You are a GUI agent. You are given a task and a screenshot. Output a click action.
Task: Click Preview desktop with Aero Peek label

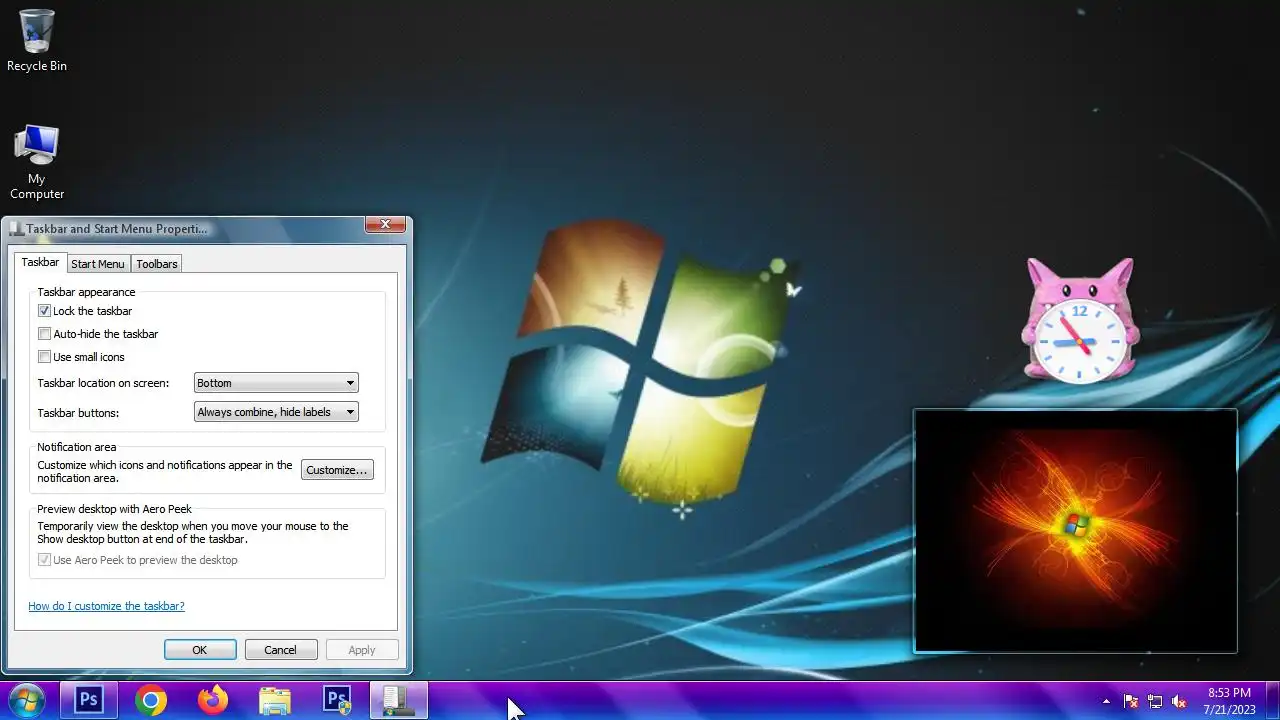[114, 509]
